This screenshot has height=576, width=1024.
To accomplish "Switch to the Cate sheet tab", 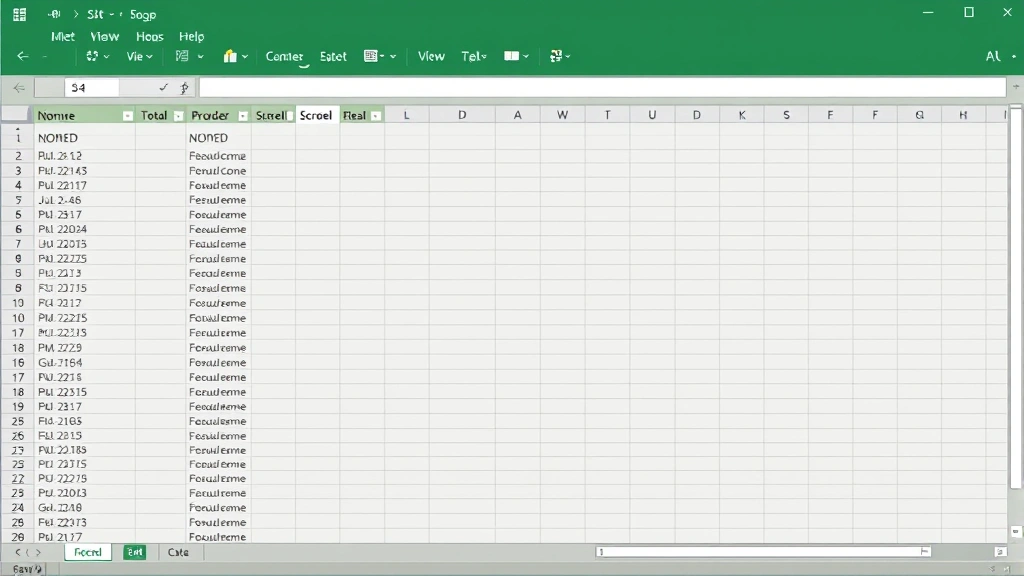I will pyautogui.click(x=178, y=551).
